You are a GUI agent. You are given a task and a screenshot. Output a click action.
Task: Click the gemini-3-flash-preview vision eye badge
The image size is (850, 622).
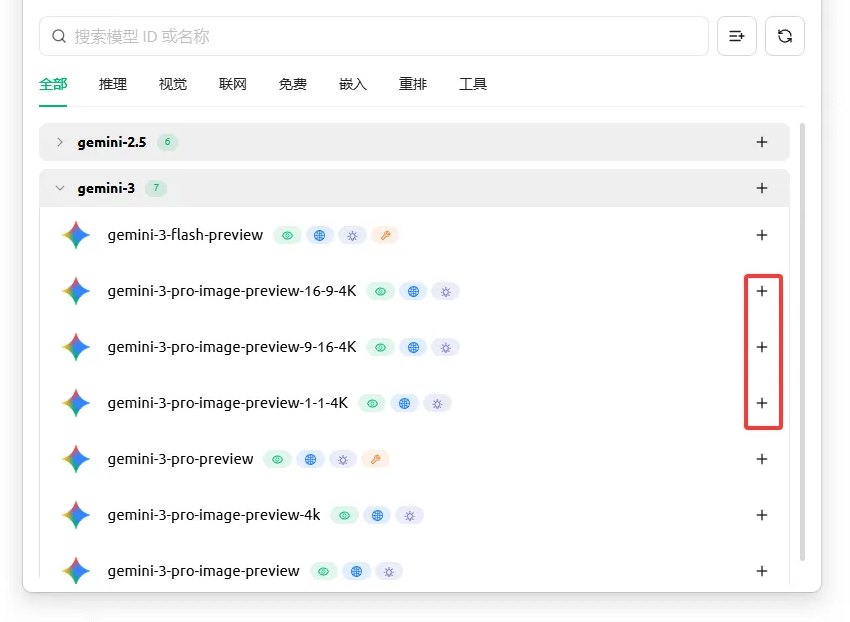[287, 235]
